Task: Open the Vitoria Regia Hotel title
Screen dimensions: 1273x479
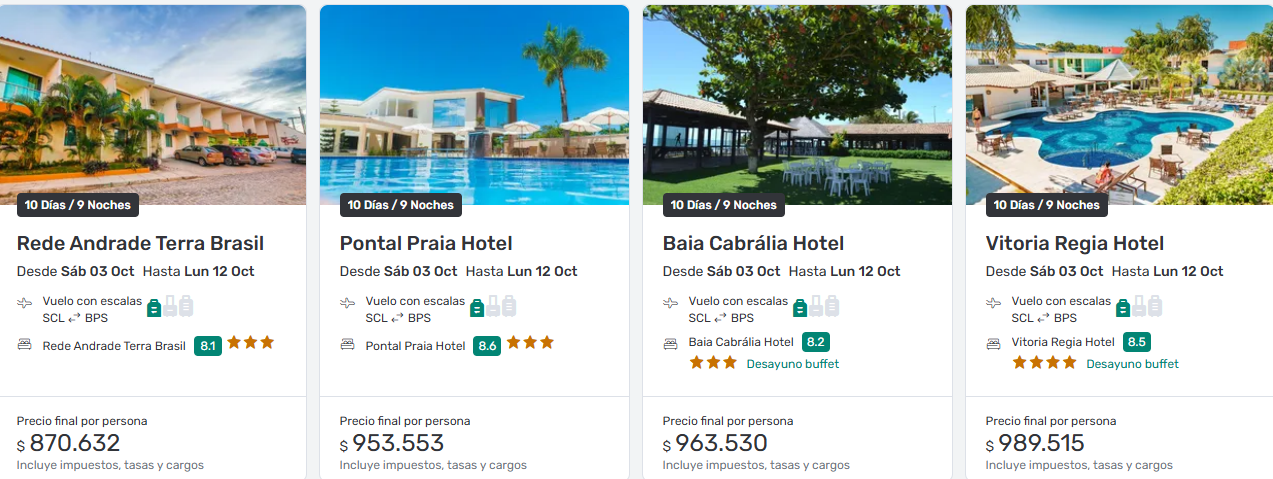Action: click(x=1075, y=243)
